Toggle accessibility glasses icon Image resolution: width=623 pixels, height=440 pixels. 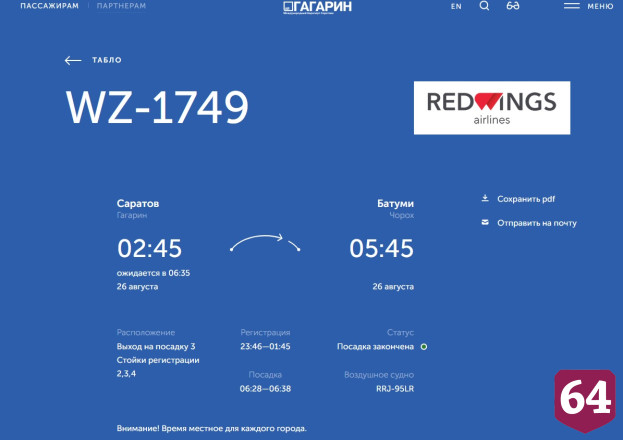coord(513,6)
